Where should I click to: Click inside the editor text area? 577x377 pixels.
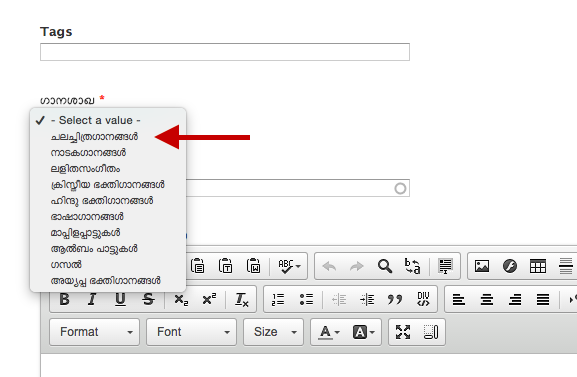(x=309, y=365)
